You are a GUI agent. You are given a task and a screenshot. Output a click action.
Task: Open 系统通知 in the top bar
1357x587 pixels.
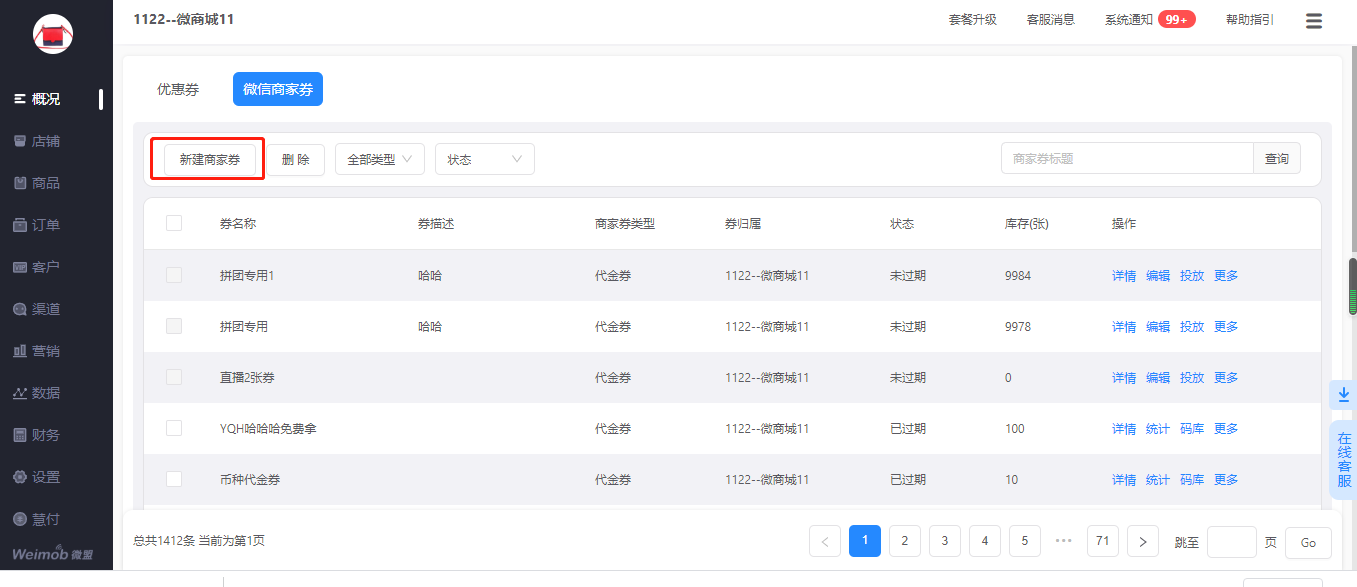click(1129, 19)
